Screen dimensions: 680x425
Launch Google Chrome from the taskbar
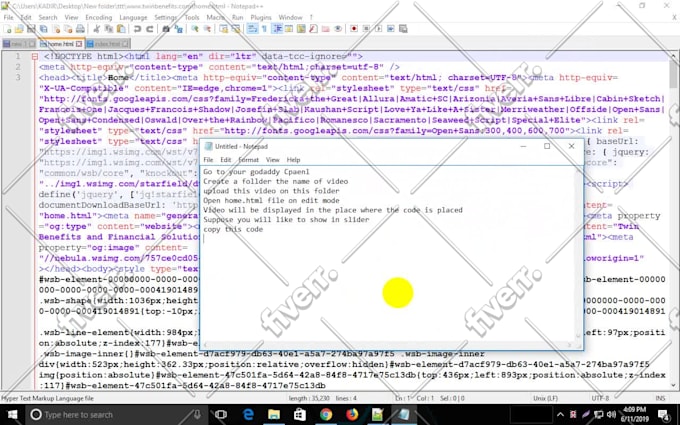point(326,415)
